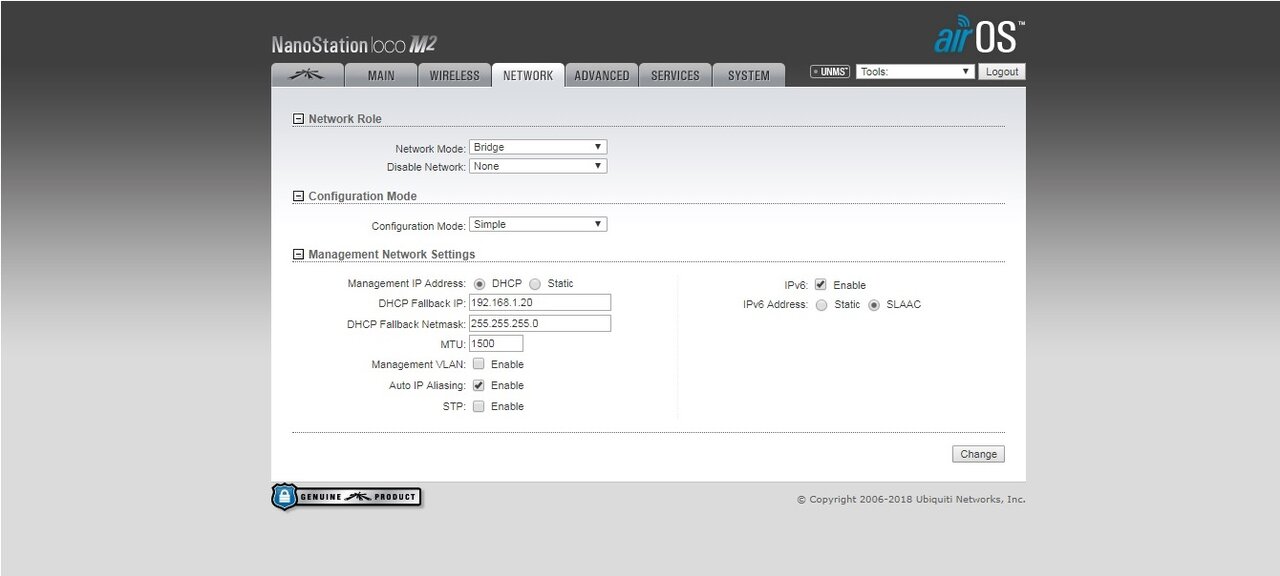Open the Network Mode dropdown

tap(538, 147)
